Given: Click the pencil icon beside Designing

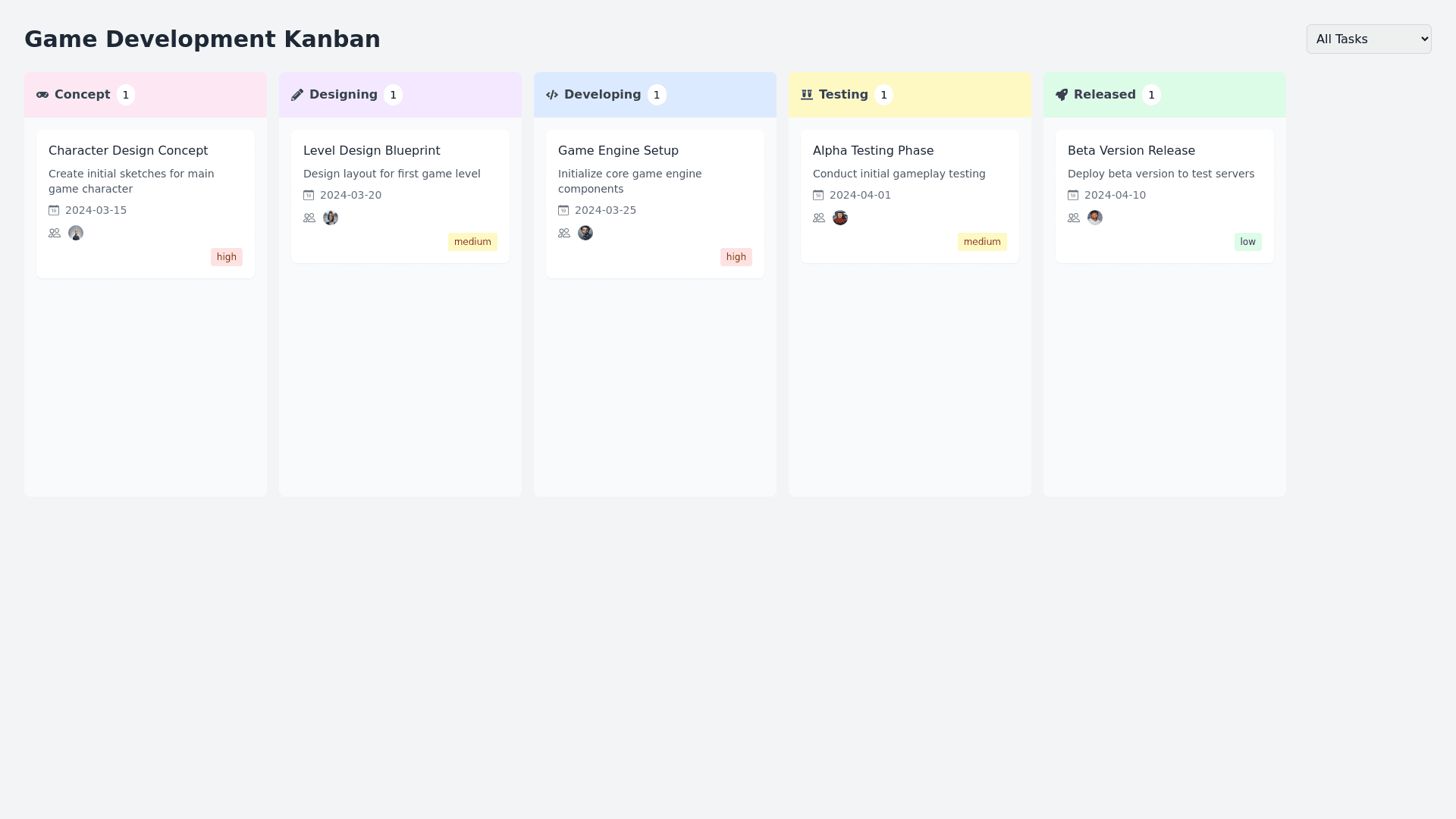Looking at the screenshot, I should click(297, 95).
